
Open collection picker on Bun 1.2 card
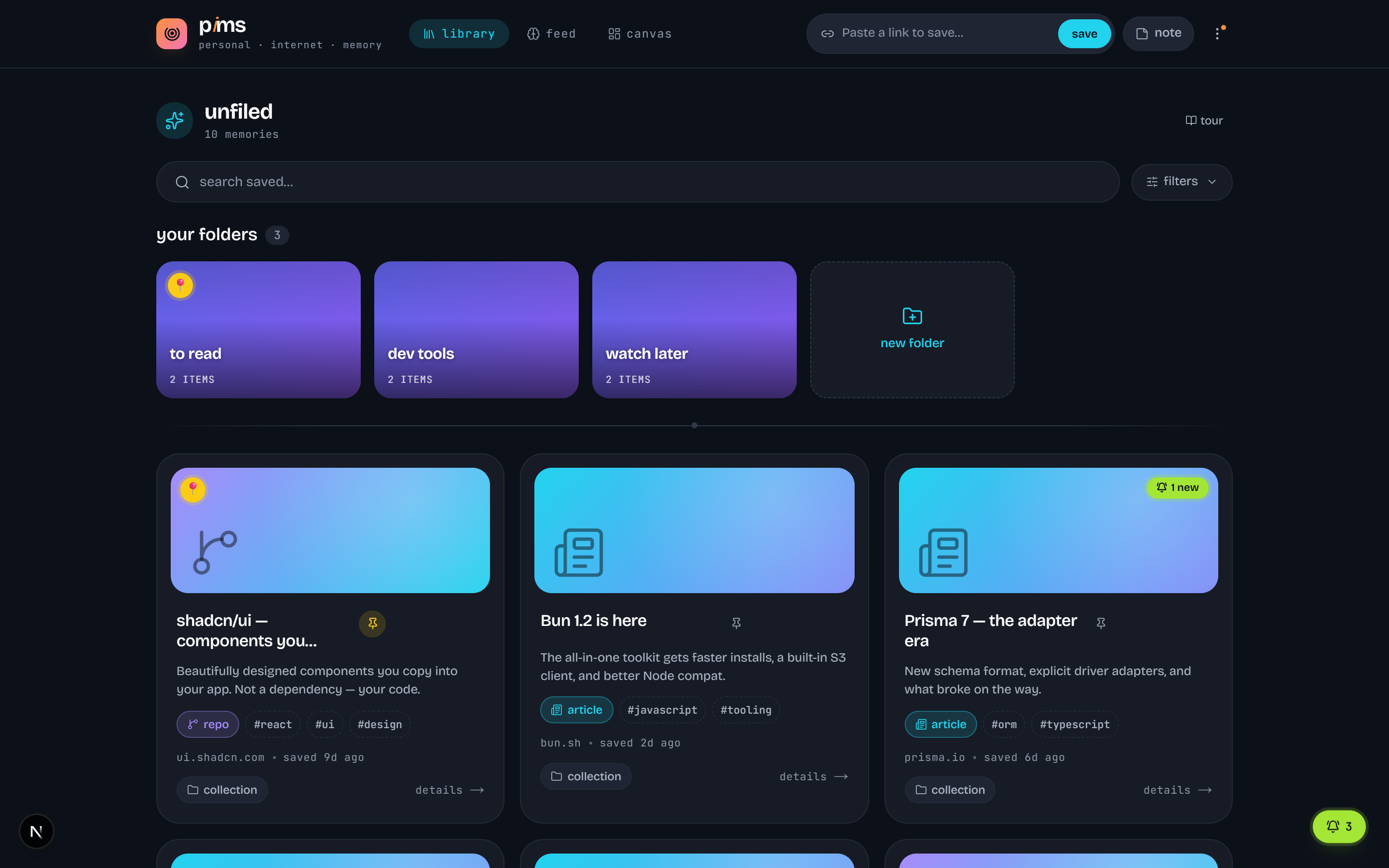(x=586, y=776)
